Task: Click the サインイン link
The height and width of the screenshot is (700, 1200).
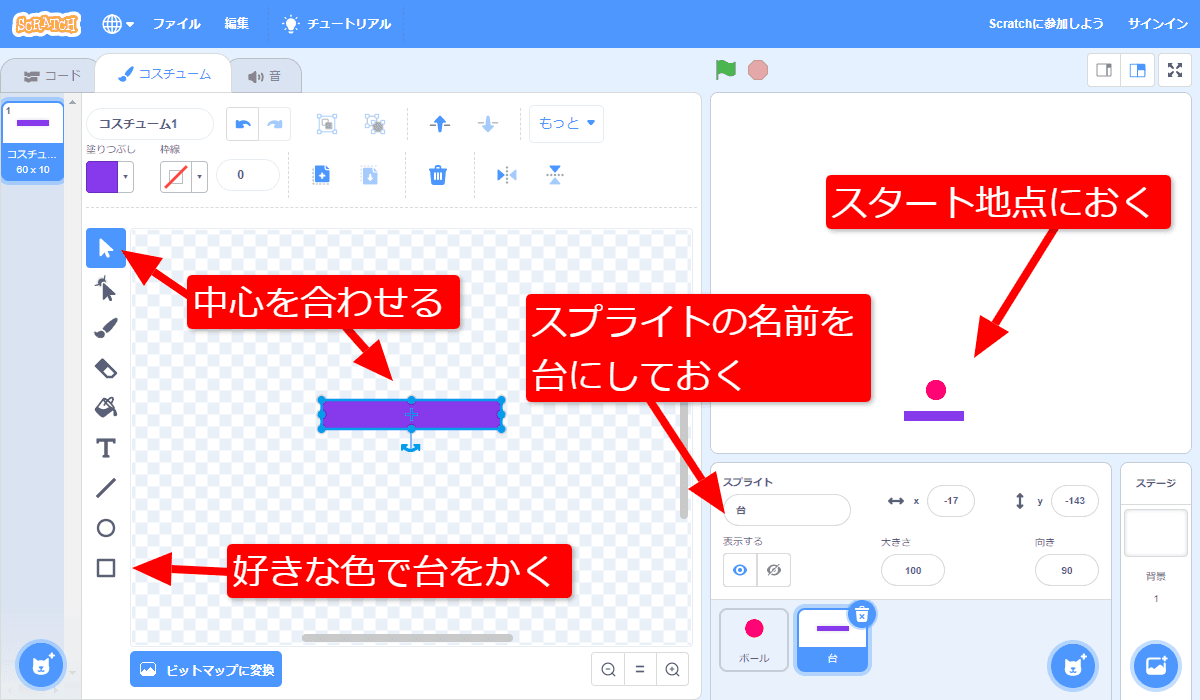Action: coord(1157,23)
